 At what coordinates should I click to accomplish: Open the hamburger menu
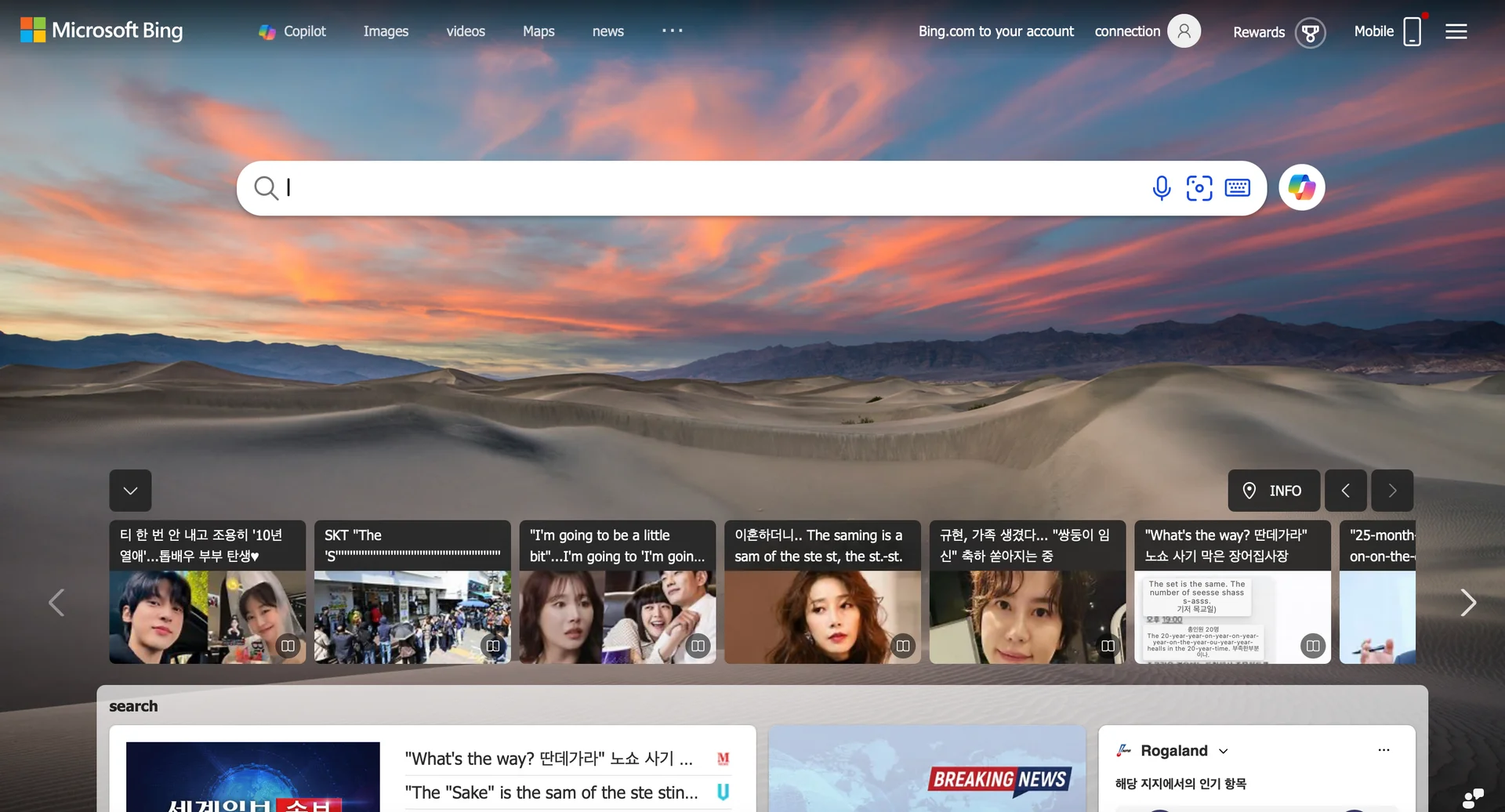point(1456,31)
